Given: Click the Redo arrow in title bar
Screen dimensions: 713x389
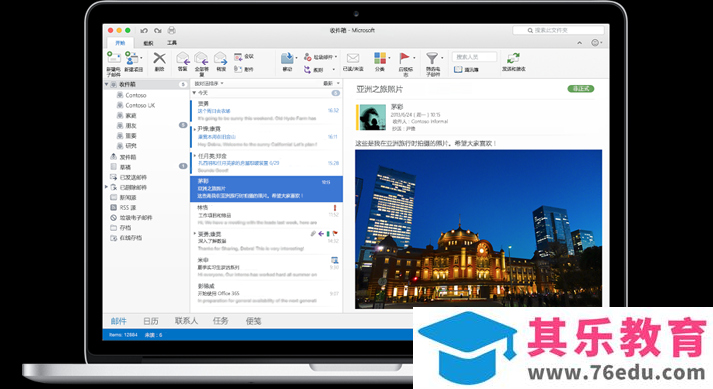Looking at the screenshot, I should (157, 30).
